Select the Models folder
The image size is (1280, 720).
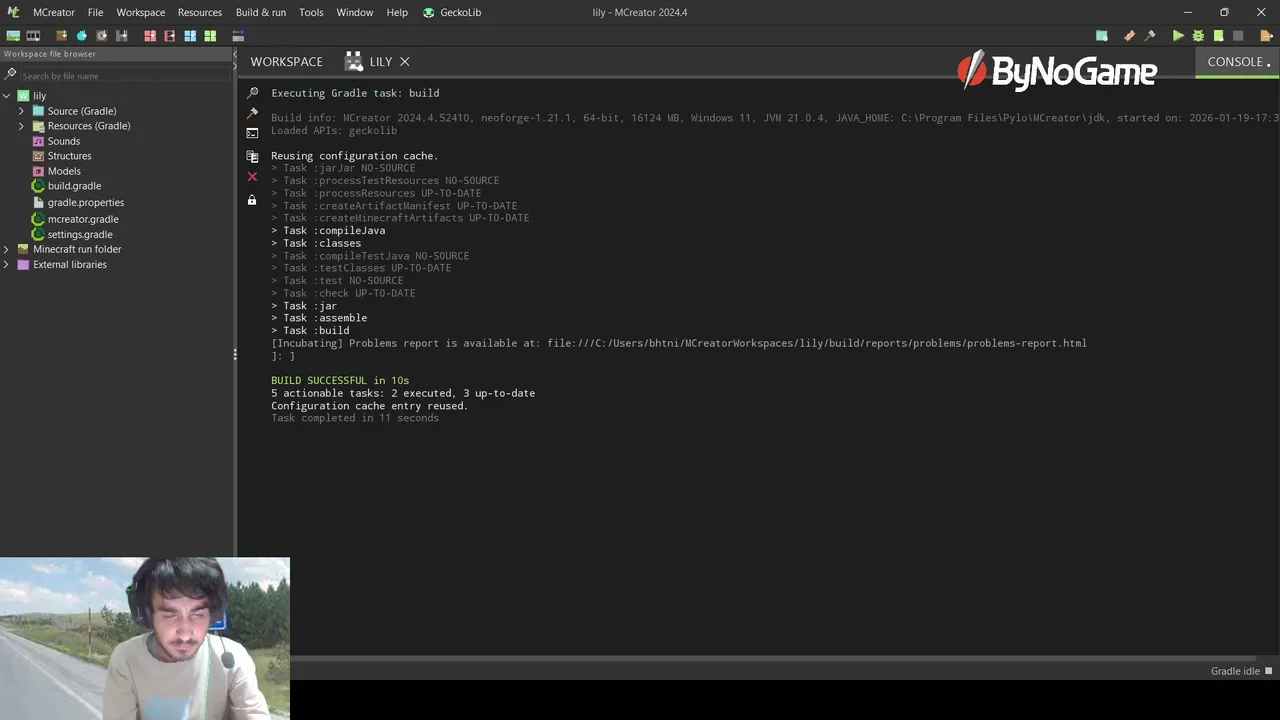(64, 171)
